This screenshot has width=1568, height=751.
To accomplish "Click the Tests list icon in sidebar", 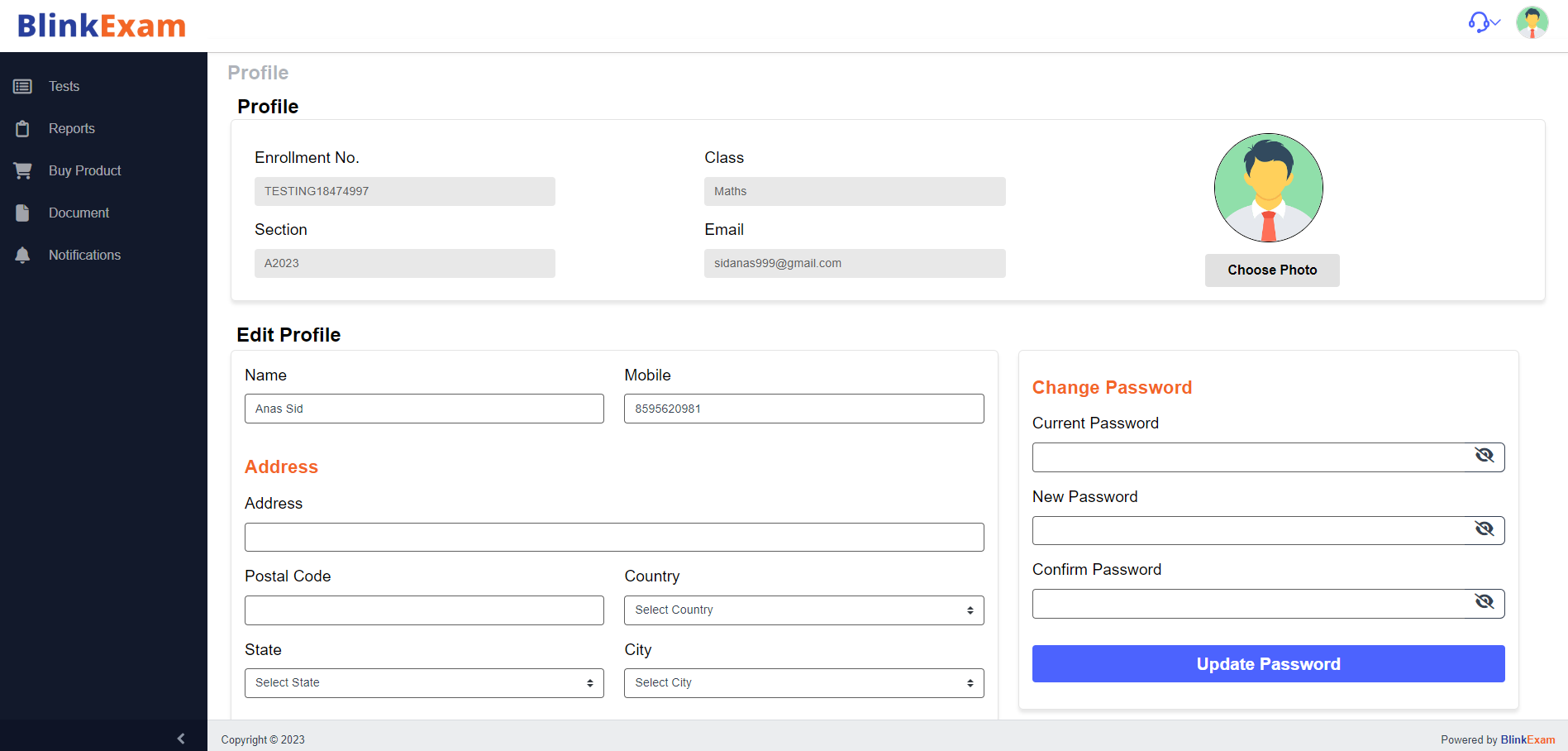I will click(x=22, y=87).
